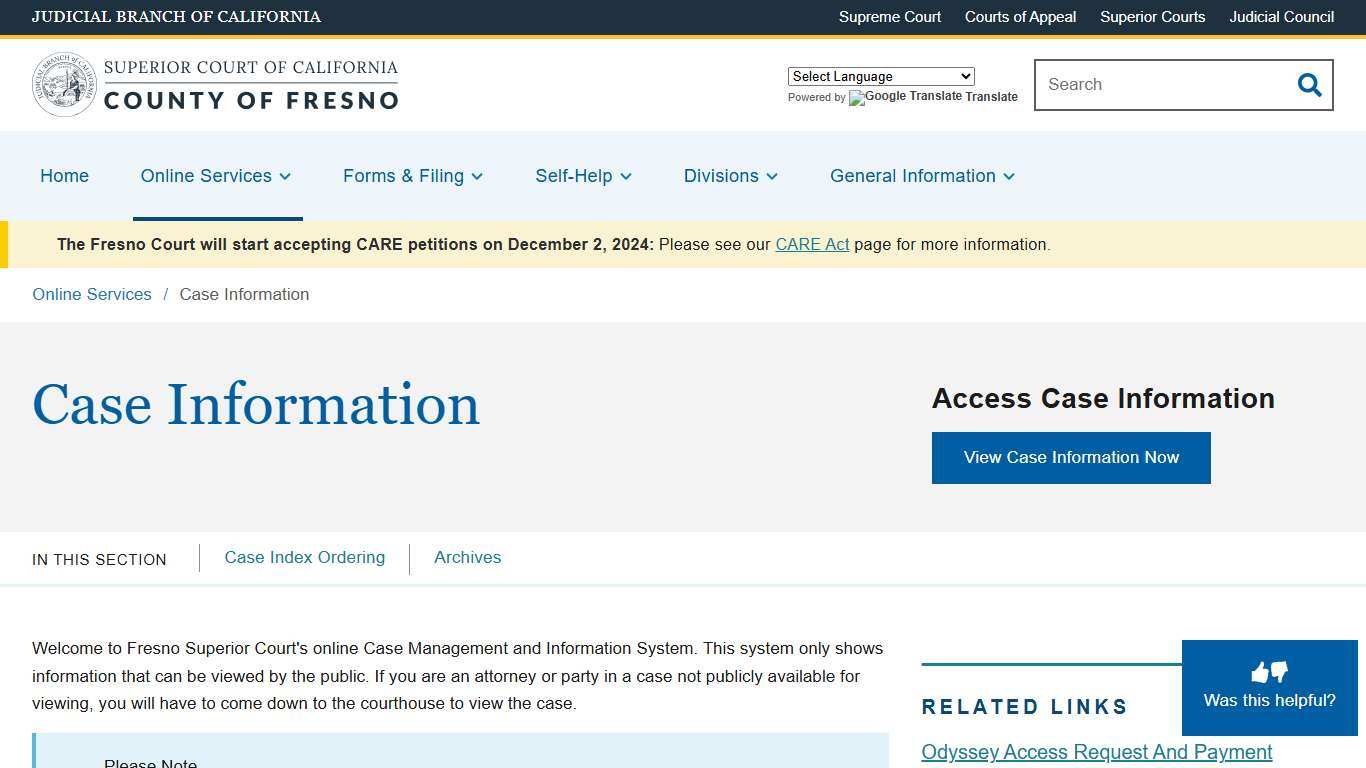Expand the Self-Help menu
Image resolution: width=1366 pixels, height=768 pixels.
tap(583, 176)
